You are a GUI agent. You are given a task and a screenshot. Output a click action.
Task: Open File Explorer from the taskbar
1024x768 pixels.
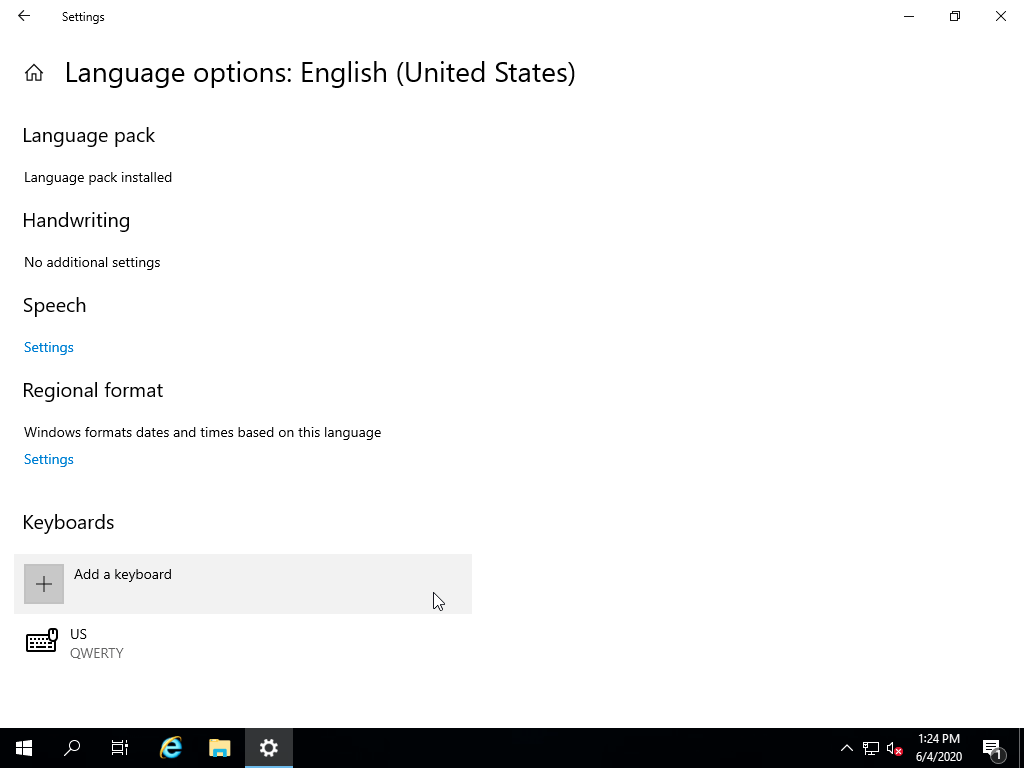point(220,748)
